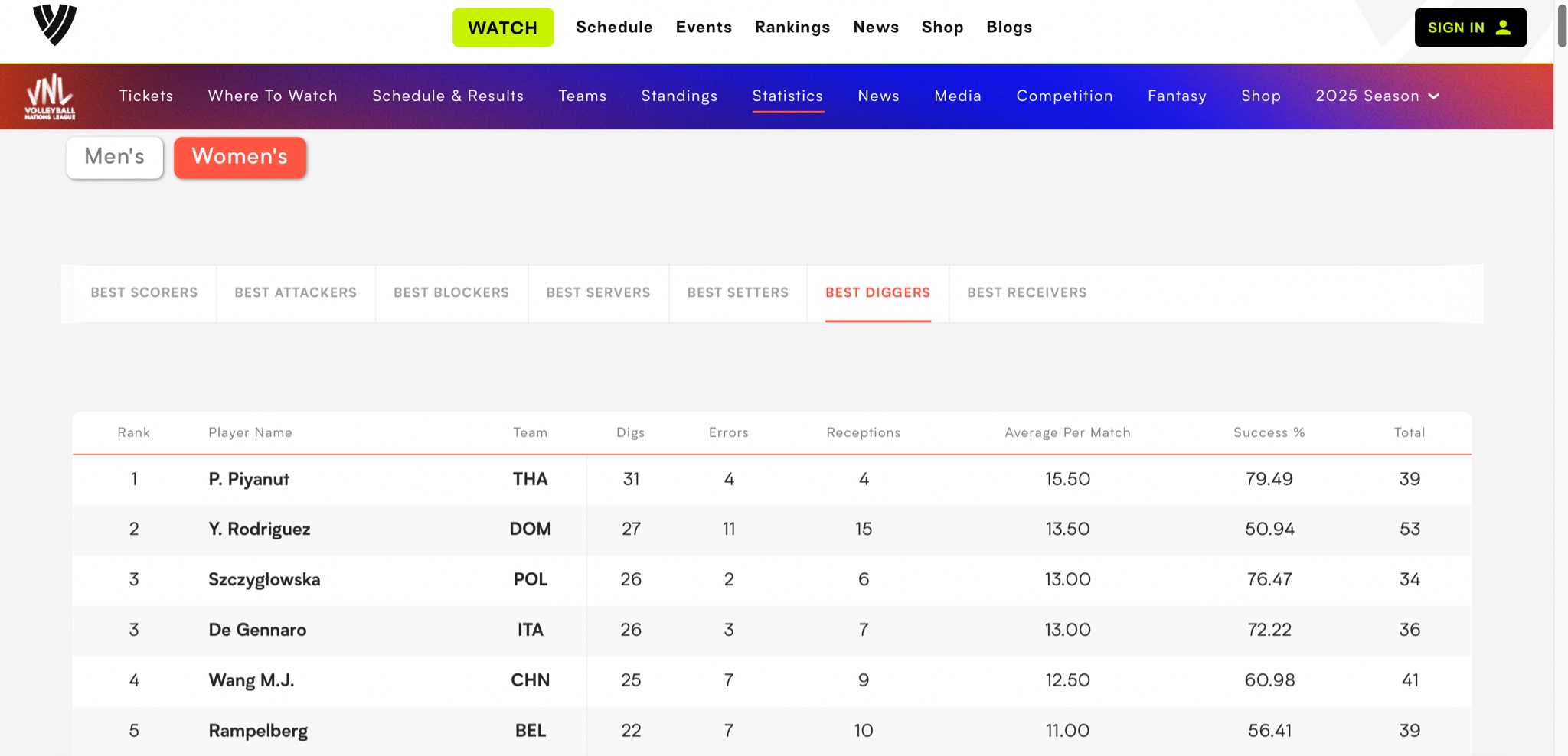The width and height of the screenshot is (1568, 756).
Task: Click the Average Per Match header
Action: click(1067, 432)
